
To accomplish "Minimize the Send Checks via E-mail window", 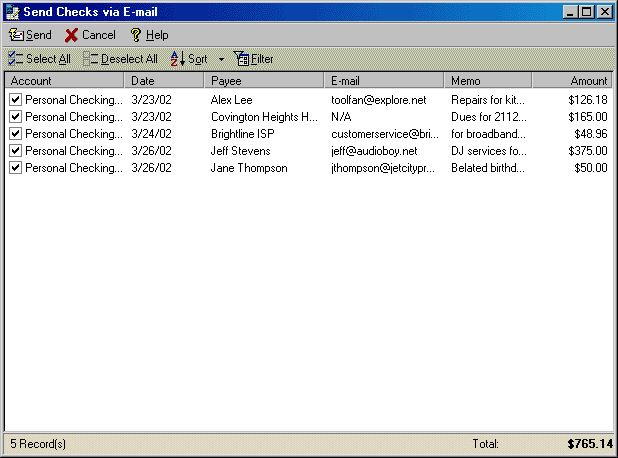I will click(570, 12).
